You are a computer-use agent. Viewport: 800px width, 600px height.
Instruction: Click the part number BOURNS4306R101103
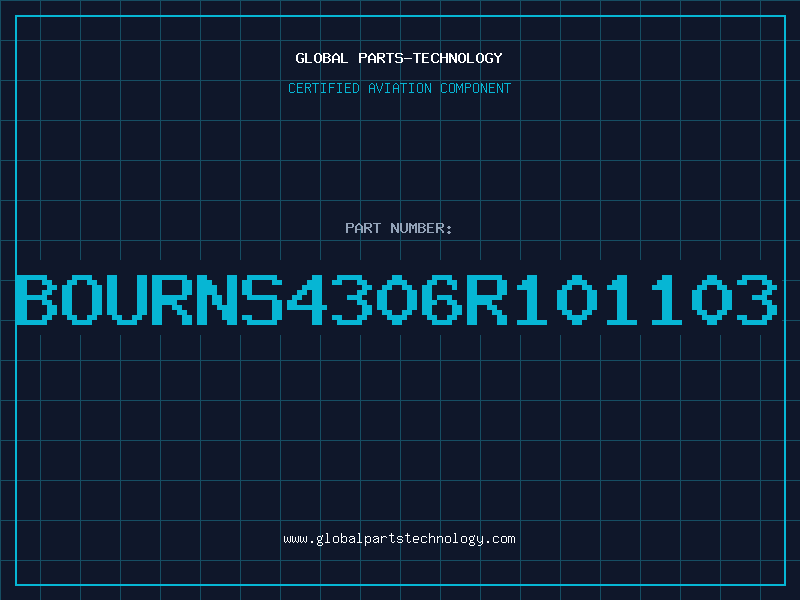(396, 299)
